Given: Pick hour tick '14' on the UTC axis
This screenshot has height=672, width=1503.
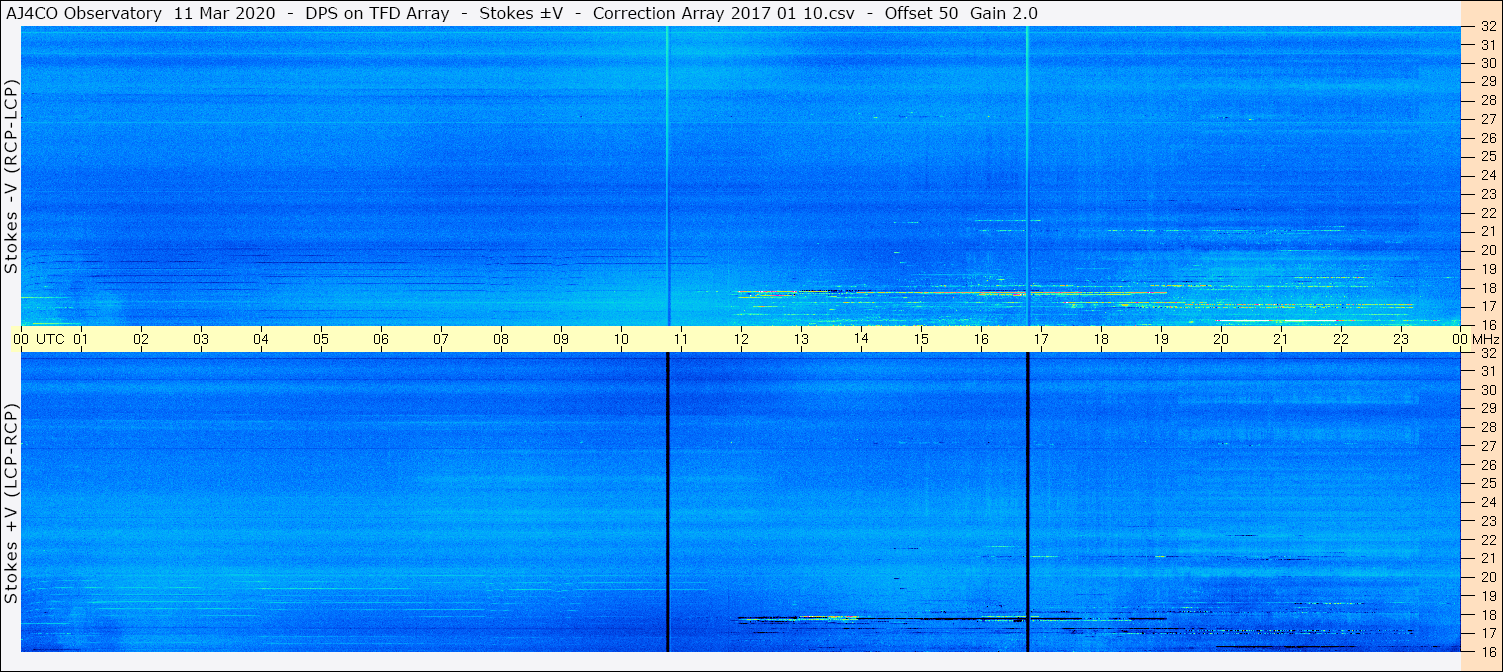Looking at the screenshot, I should 861,339.
